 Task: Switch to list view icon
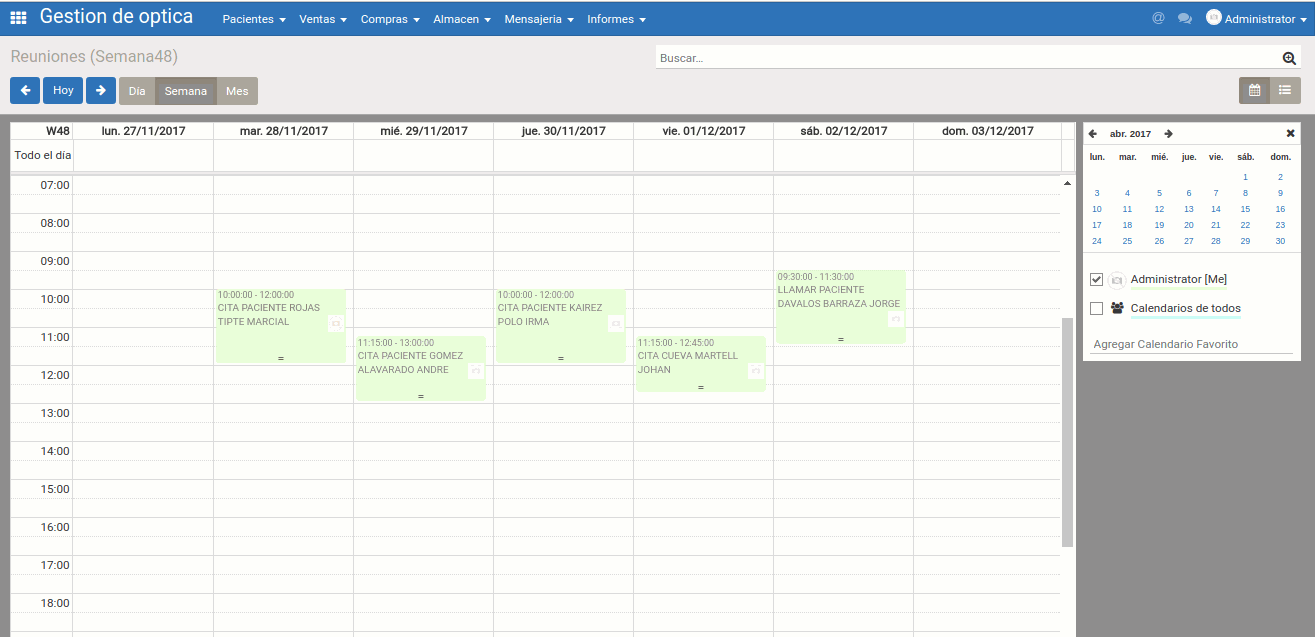[x=1285, y=91]
